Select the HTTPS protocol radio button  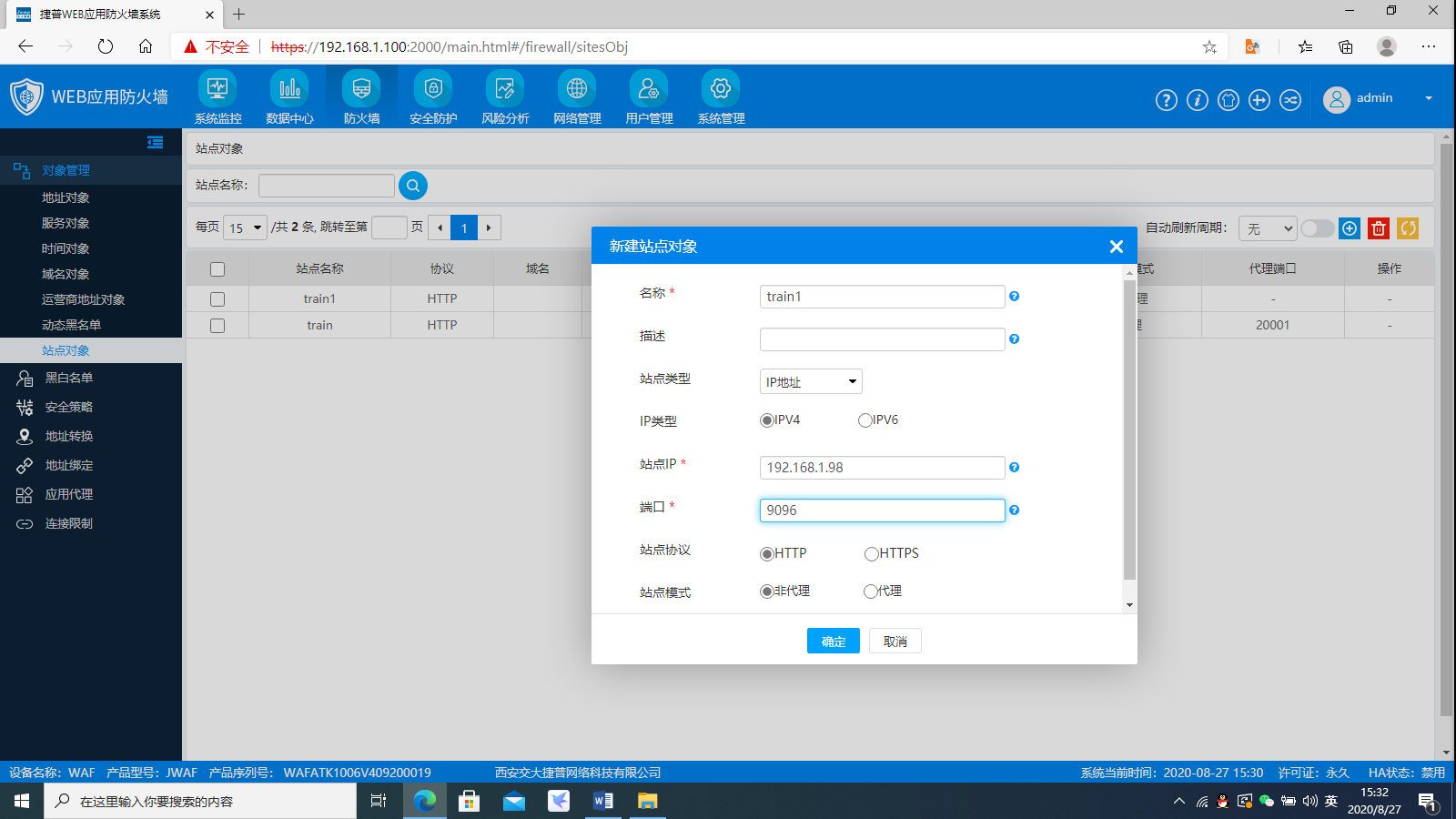(871, 554)
